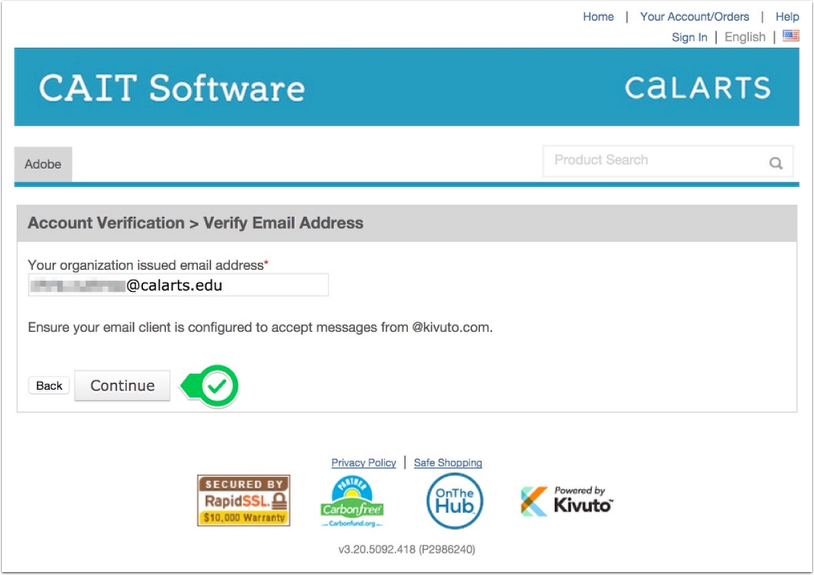Viewport: 814px width, 575px height.
Task: Click the Account Verification heading text
Action: coord(195,223)
